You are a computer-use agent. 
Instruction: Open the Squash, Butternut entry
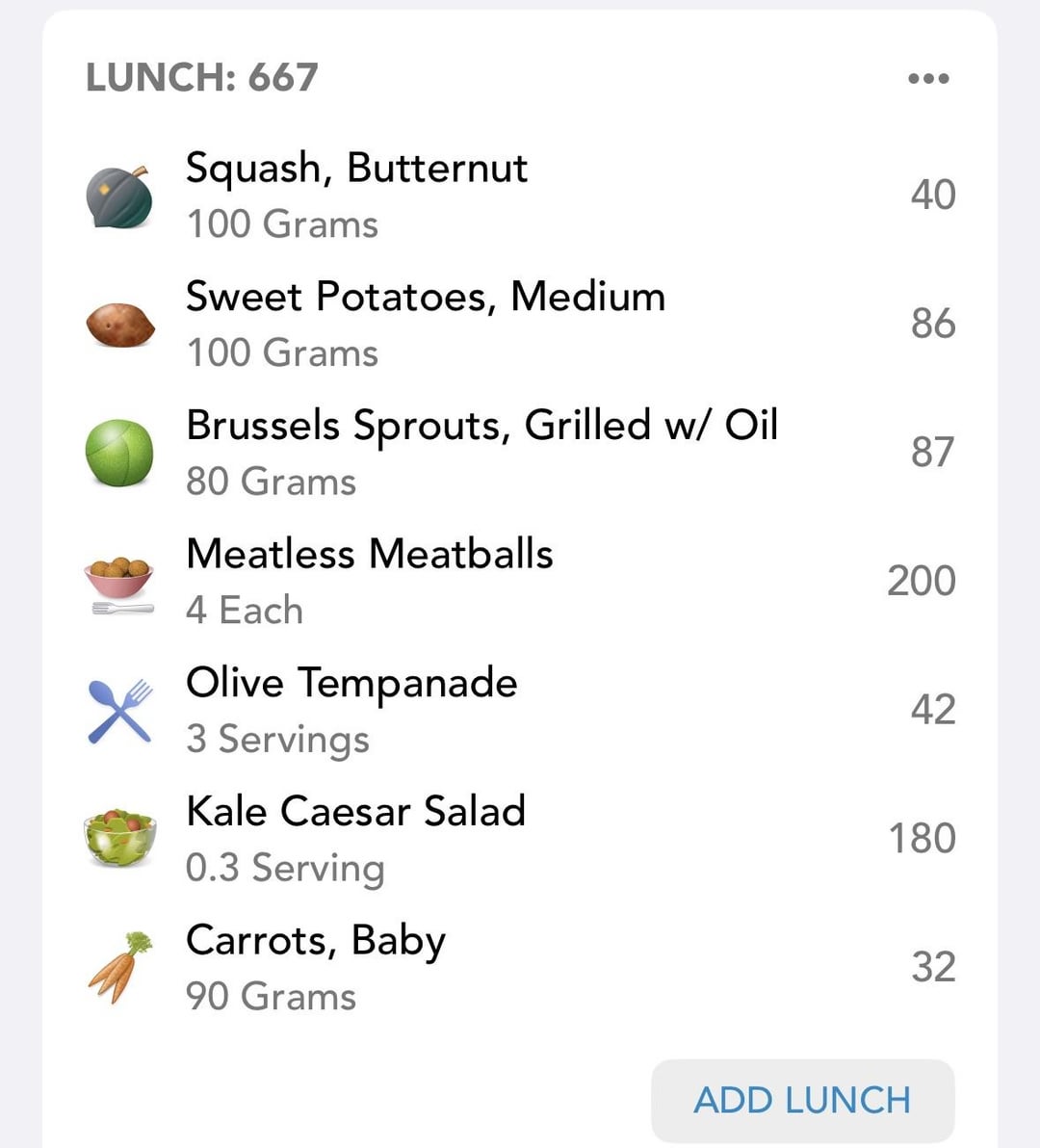356,169
